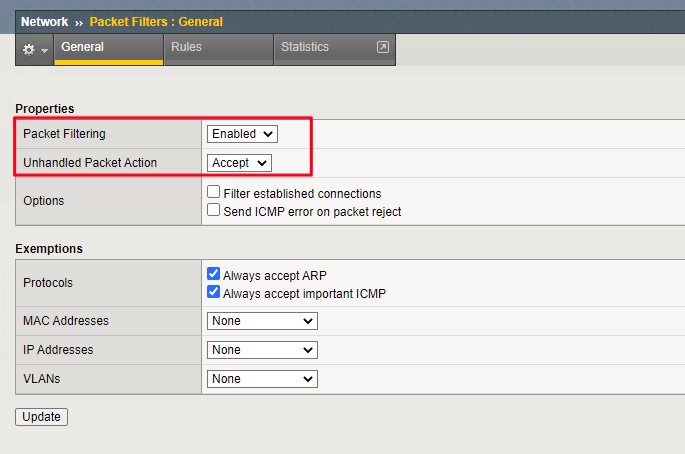The width and height of the screenshot is (685, 454).
Task: Enable Filter established connections checkbox
Action: pos(214,192)
